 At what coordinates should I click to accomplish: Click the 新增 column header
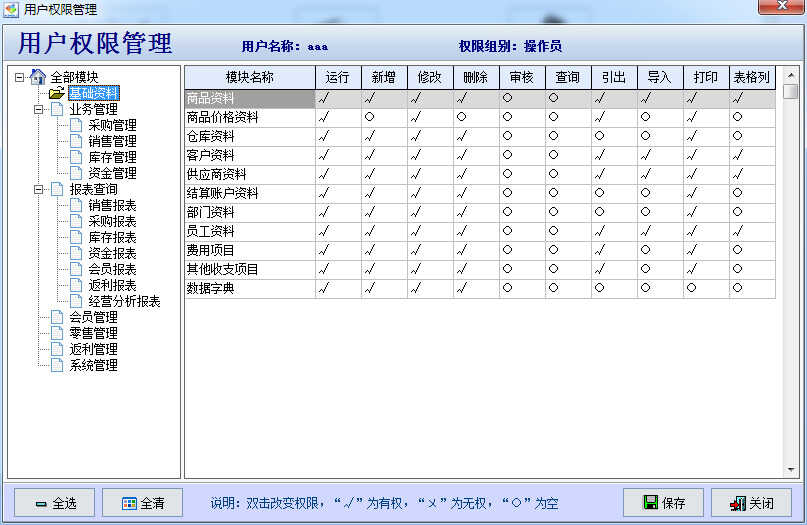tap(384, 77)
